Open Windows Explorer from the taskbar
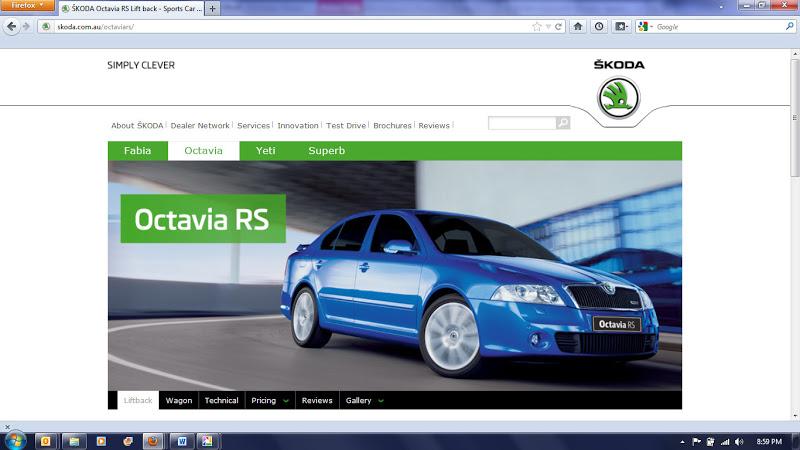The height and width of the screenshot is (450, 800). point(74,441)
